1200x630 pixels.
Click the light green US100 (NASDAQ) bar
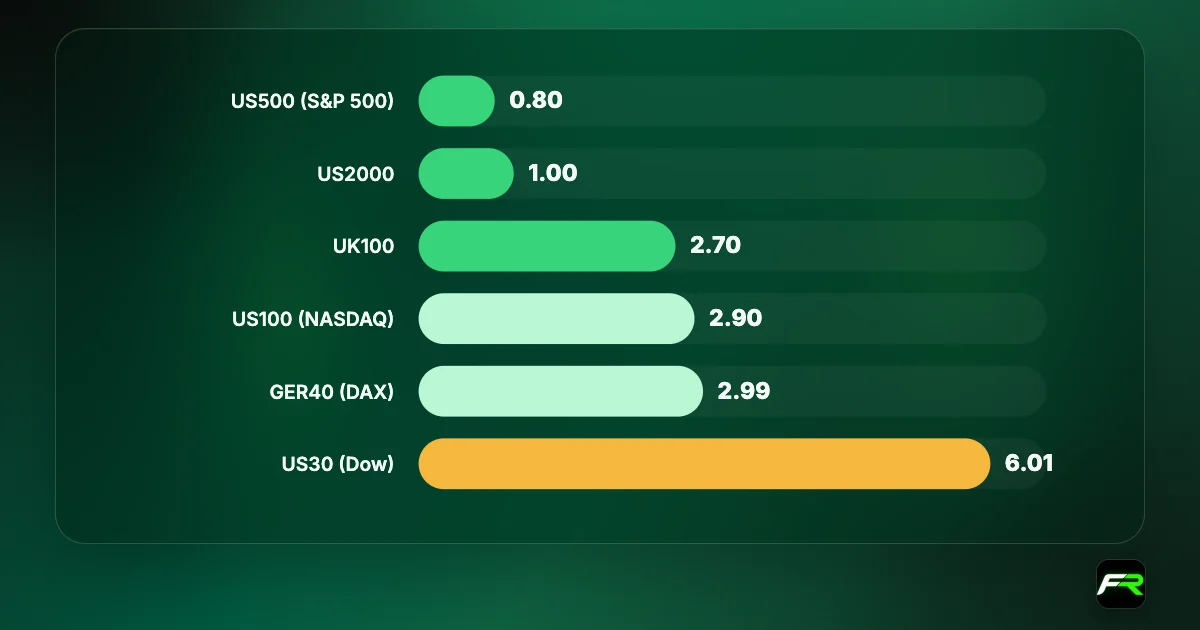click(556, 318)
